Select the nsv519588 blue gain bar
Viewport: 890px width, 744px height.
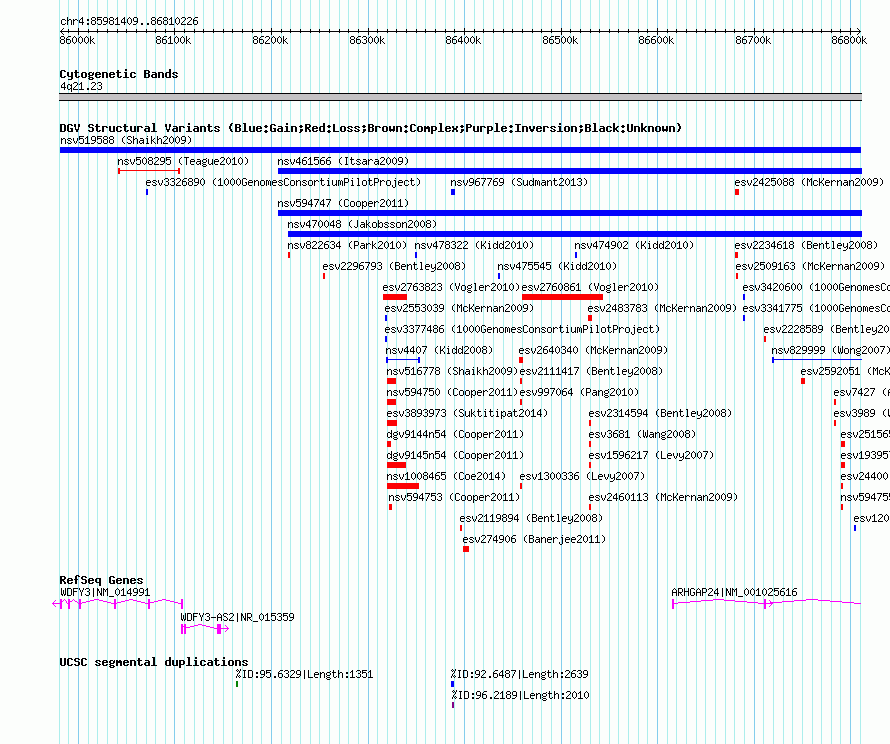click(x=460, y=150)
